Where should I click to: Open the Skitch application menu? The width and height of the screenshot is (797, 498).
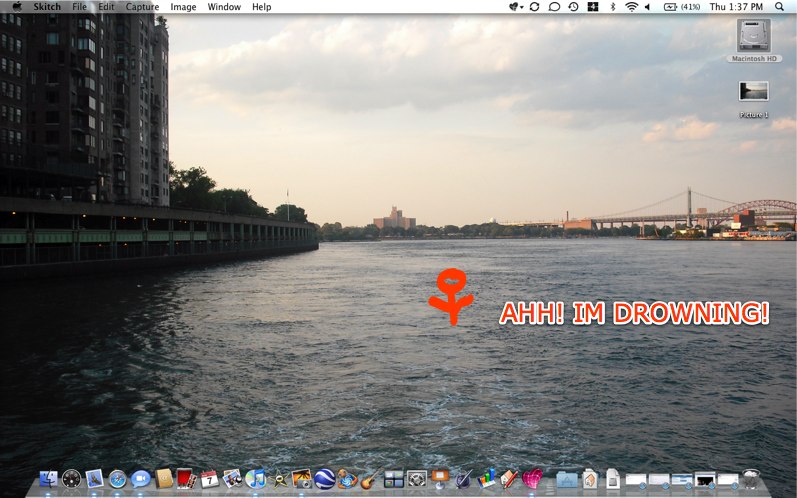47,7
